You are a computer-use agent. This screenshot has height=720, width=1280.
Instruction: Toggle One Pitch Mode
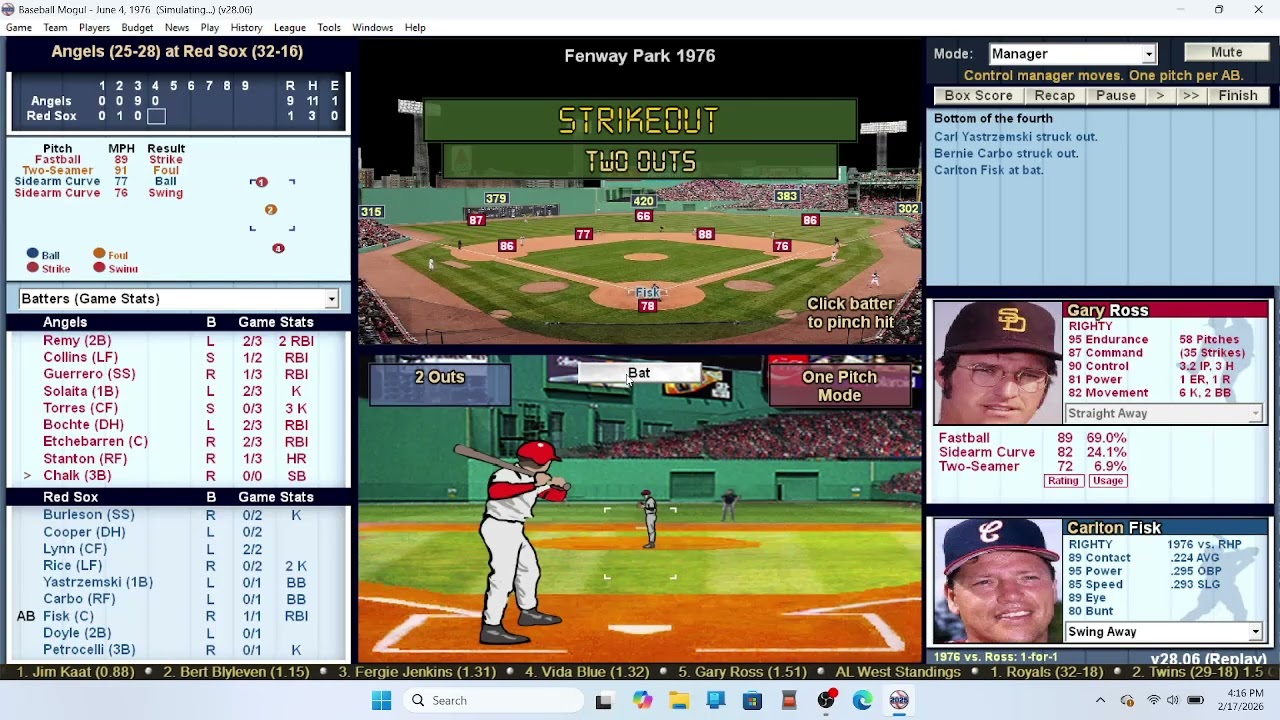point(839,386)
